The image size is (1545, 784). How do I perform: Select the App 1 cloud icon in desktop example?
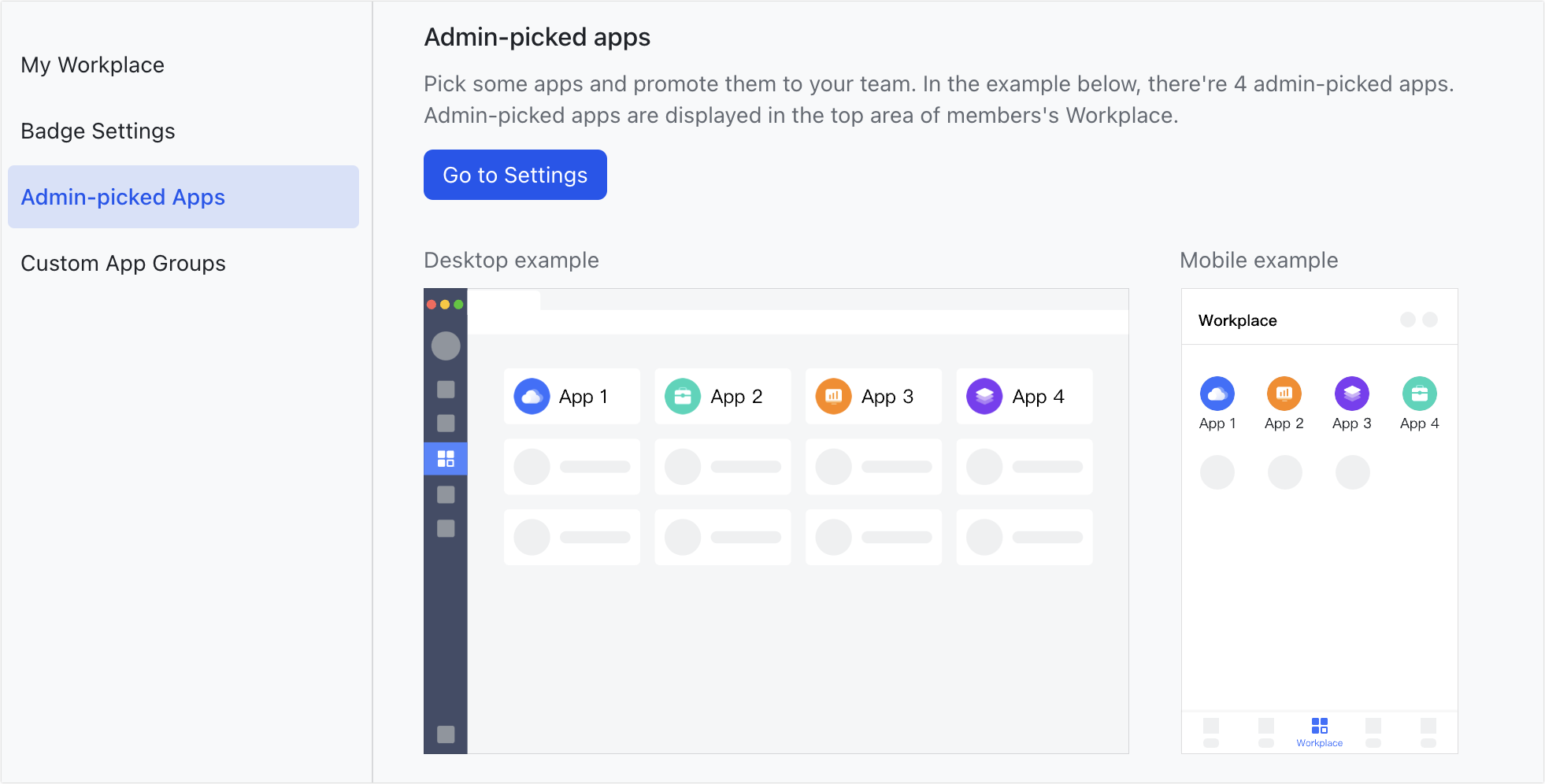point(532,396)
